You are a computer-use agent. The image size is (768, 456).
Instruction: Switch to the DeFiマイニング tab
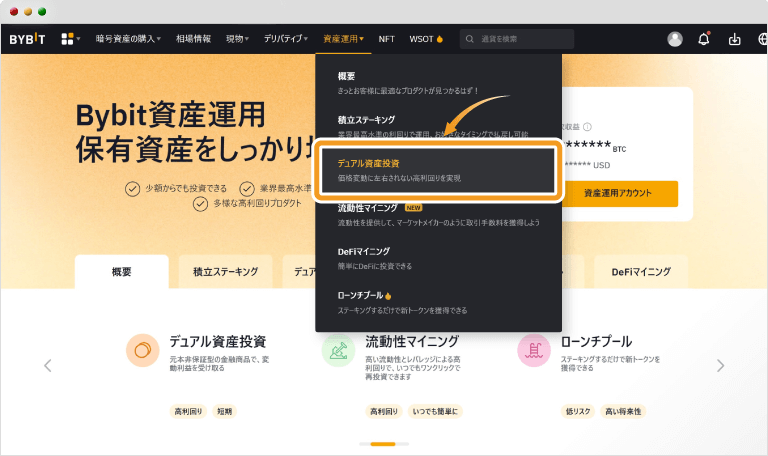click(641, 271)
